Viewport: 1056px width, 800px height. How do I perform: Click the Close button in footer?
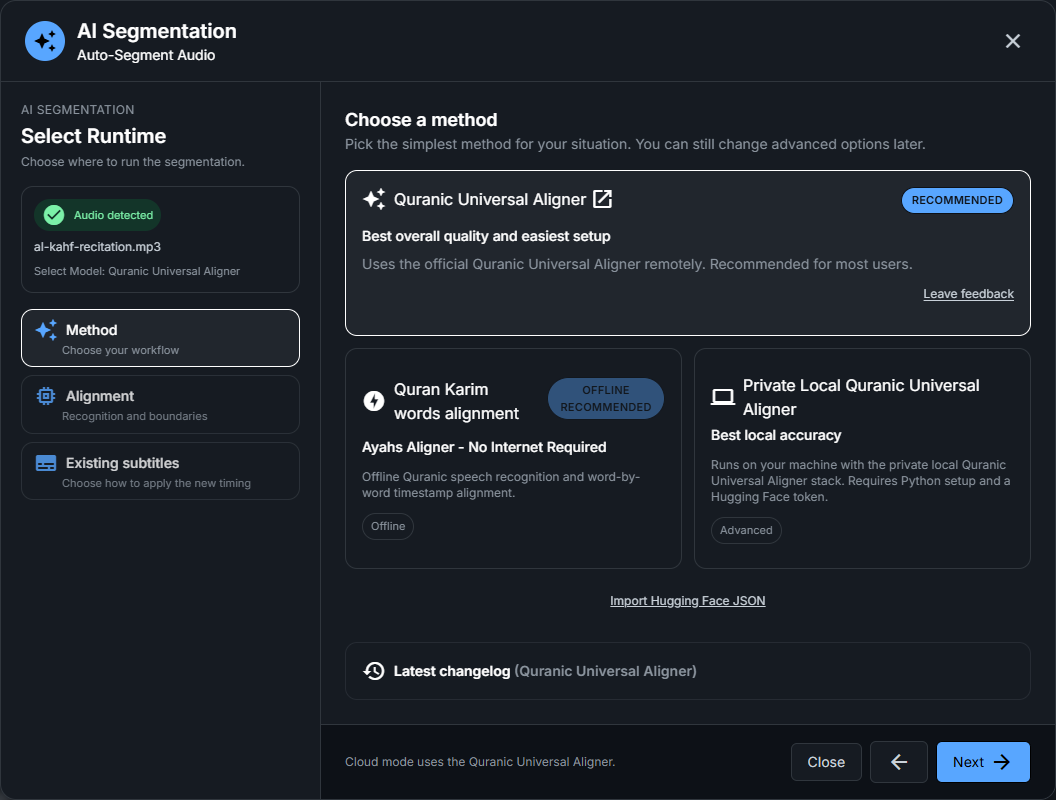point(826,762)
